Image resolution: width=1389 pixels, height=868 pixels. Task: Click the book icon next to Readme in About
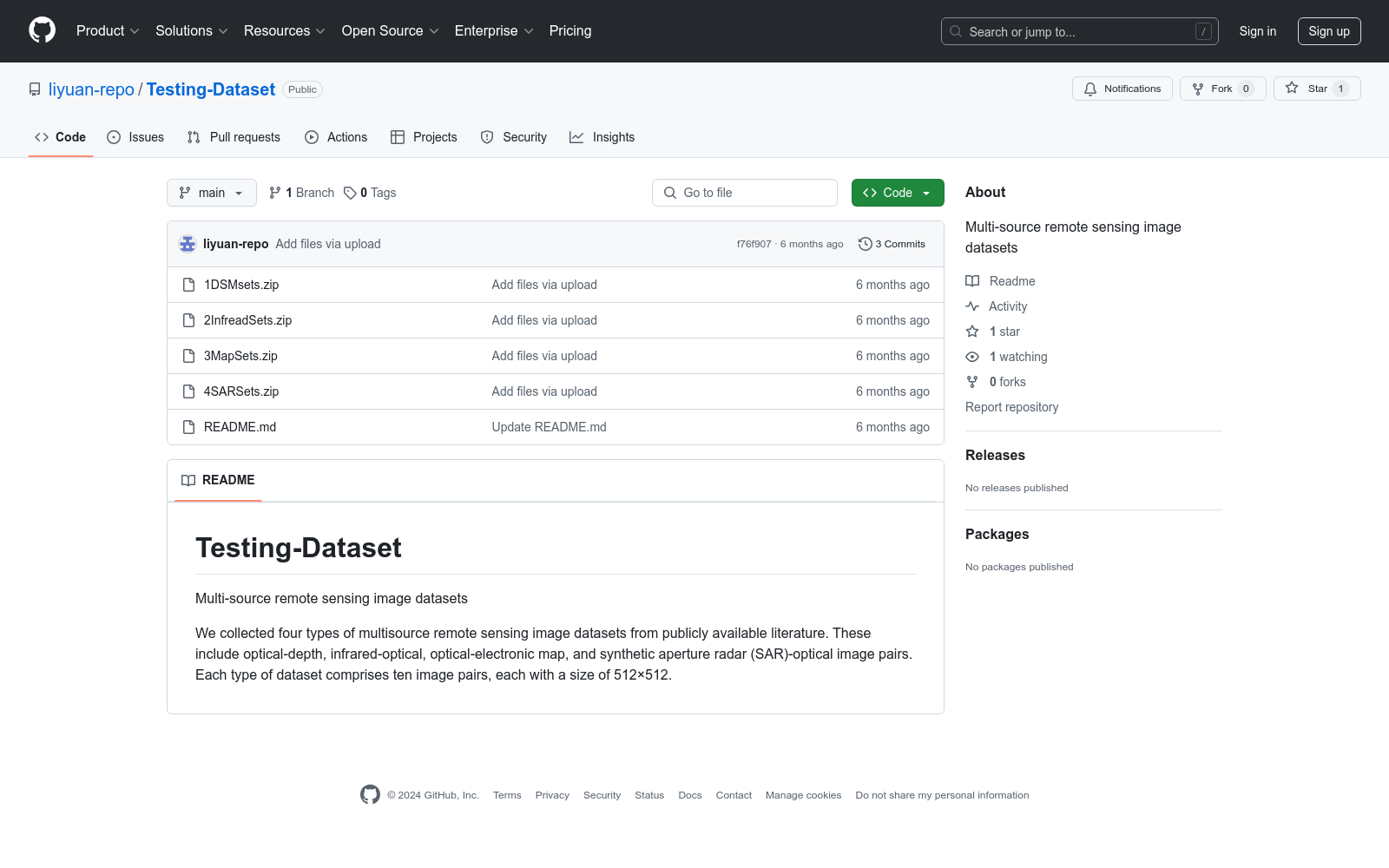point(972,281)
